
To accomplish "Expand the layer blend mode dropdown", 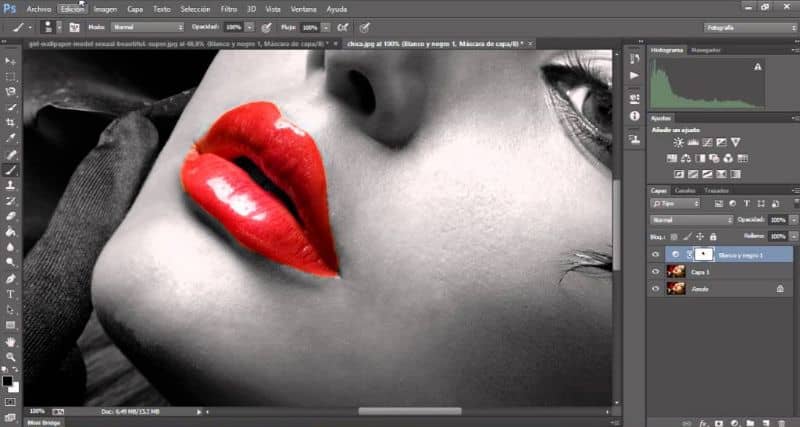I will pos(691,219).
